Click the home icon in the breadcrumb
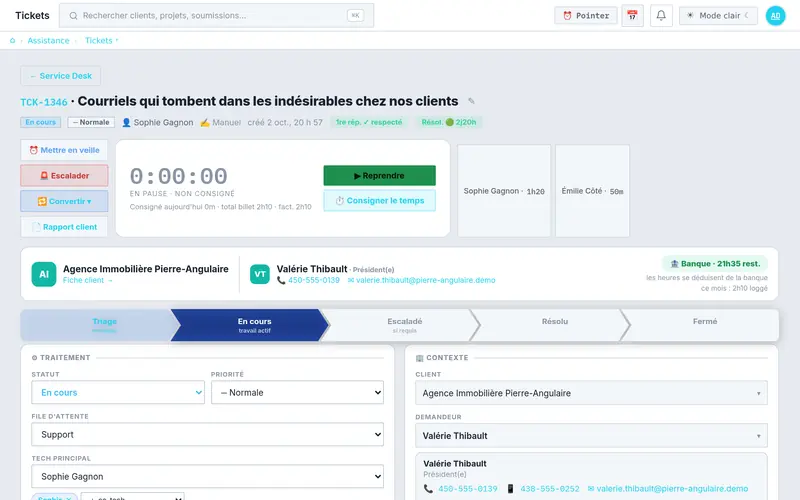Viewport: 800px width, 500px height. tap(12, 40)
